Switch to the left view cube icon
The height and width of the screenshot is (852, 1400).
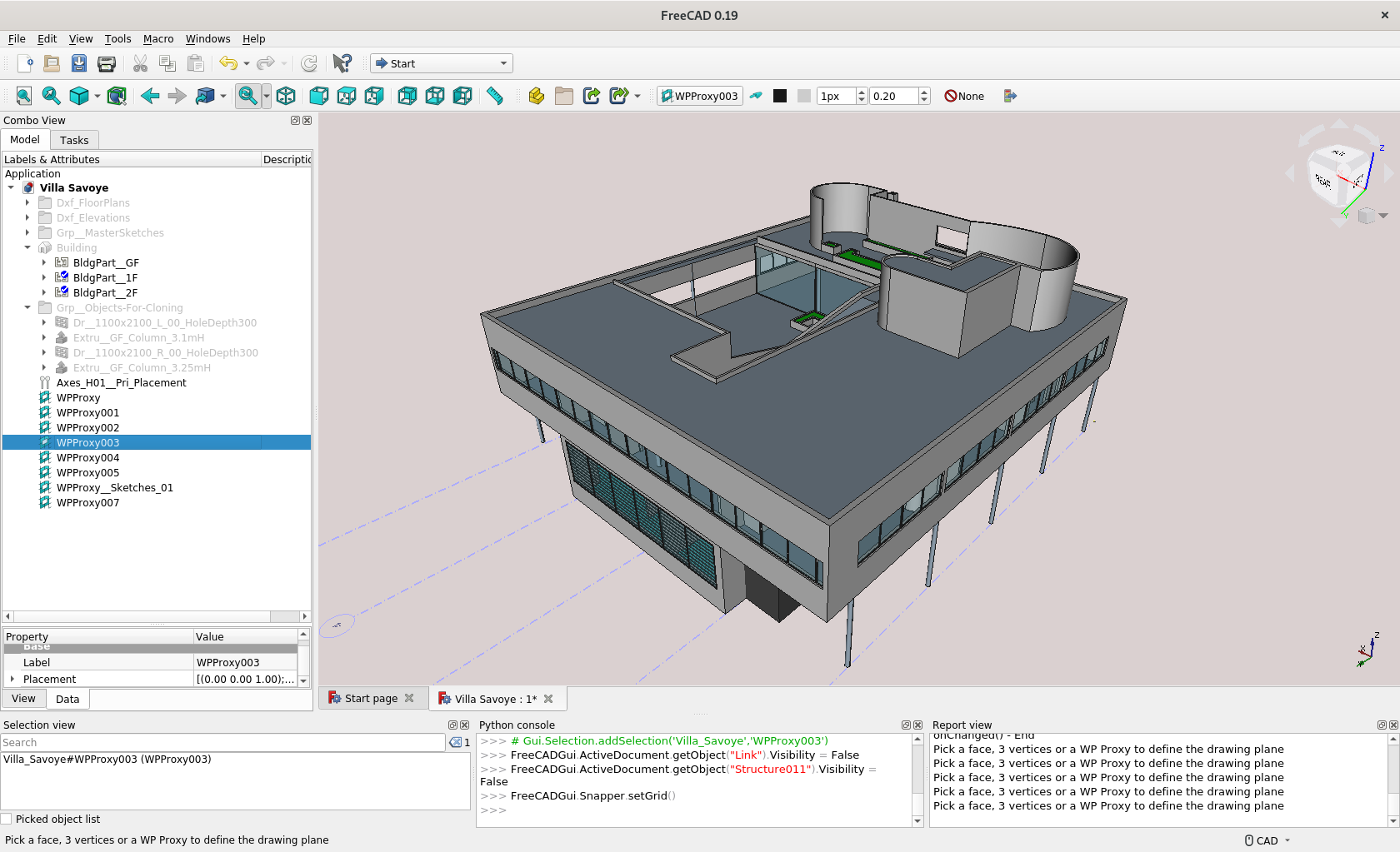pos(462,96)
